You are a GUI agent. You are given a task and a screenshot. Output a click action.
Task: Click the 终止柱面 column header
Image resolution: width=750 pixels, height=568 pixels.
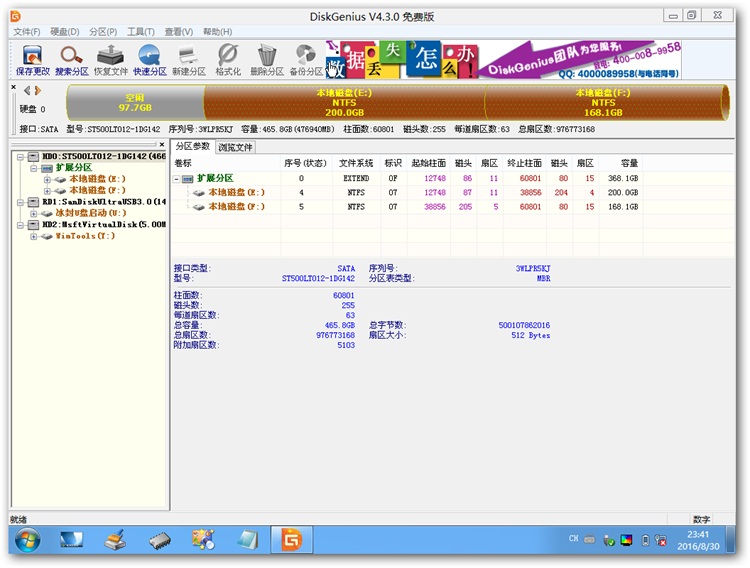[x=524, y=163]
